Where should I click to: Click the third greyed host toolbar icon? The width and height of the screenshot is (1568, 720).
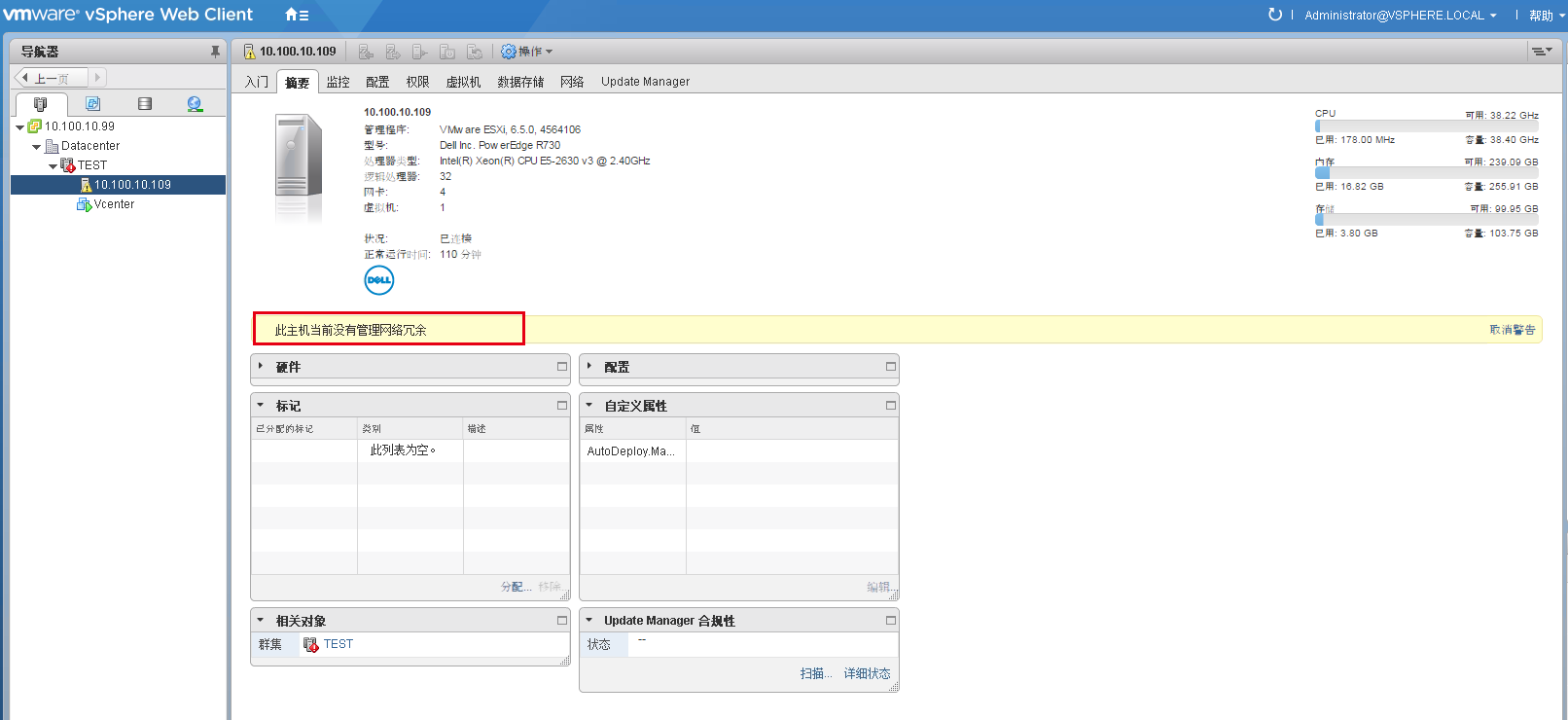click(420, 52)
